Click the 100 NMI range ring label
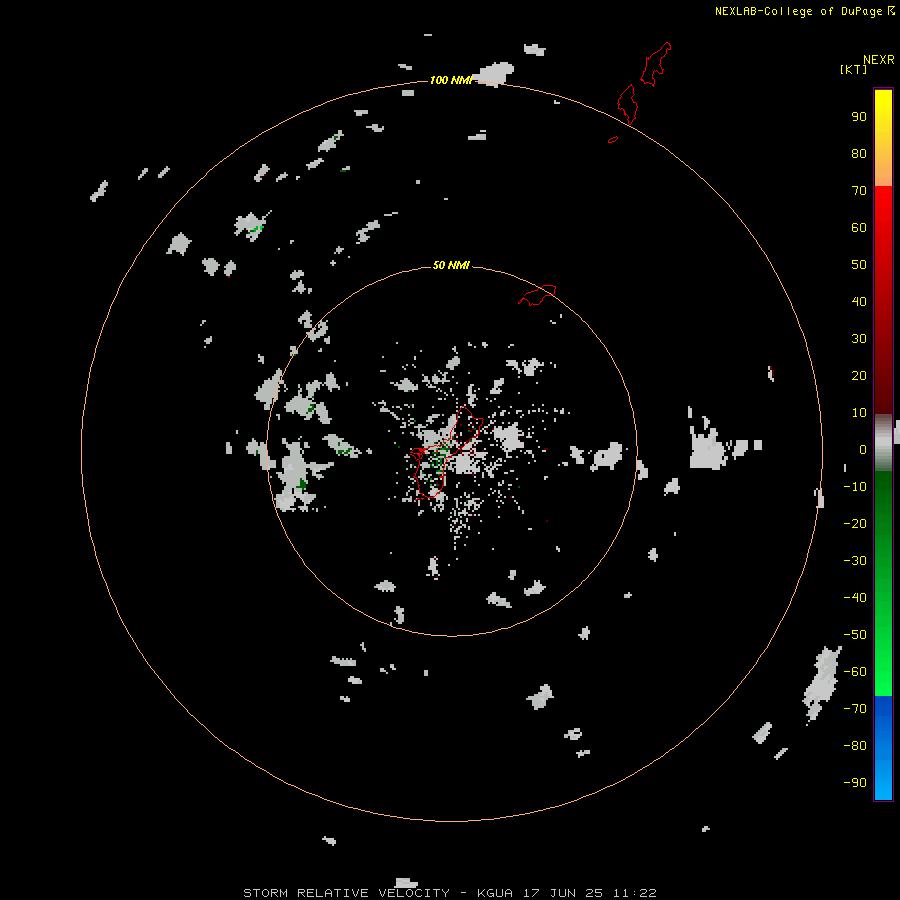This screenshot has height=900, width=900. (451, 80)
